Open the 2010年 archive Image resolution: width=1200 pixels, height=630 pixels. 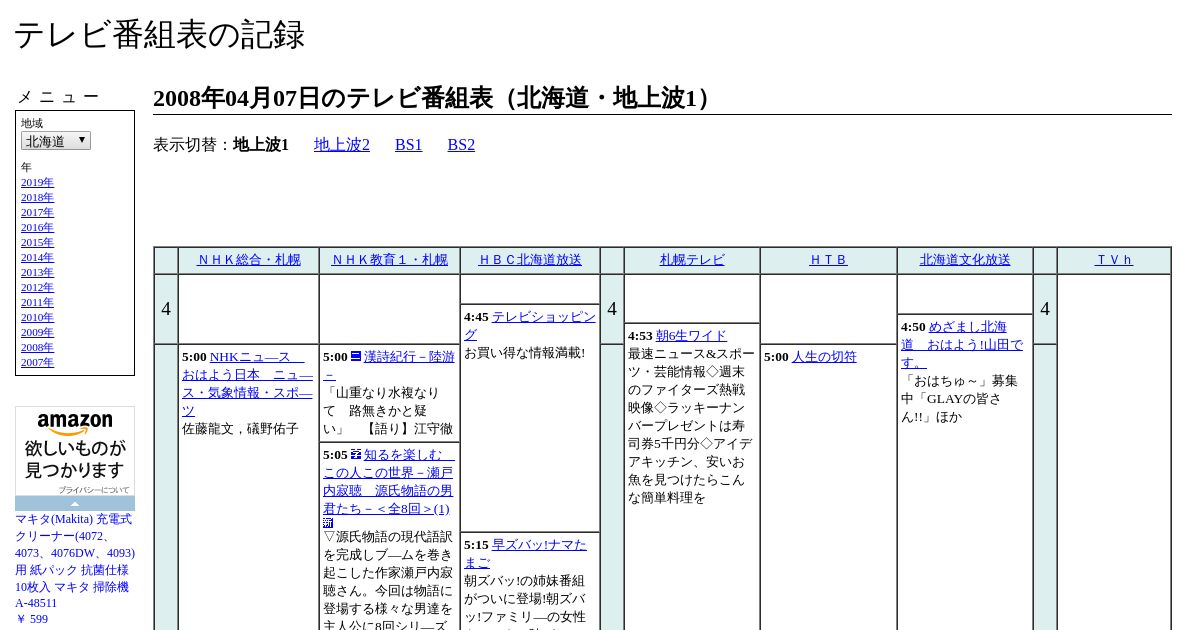click(x=37, y=318)
